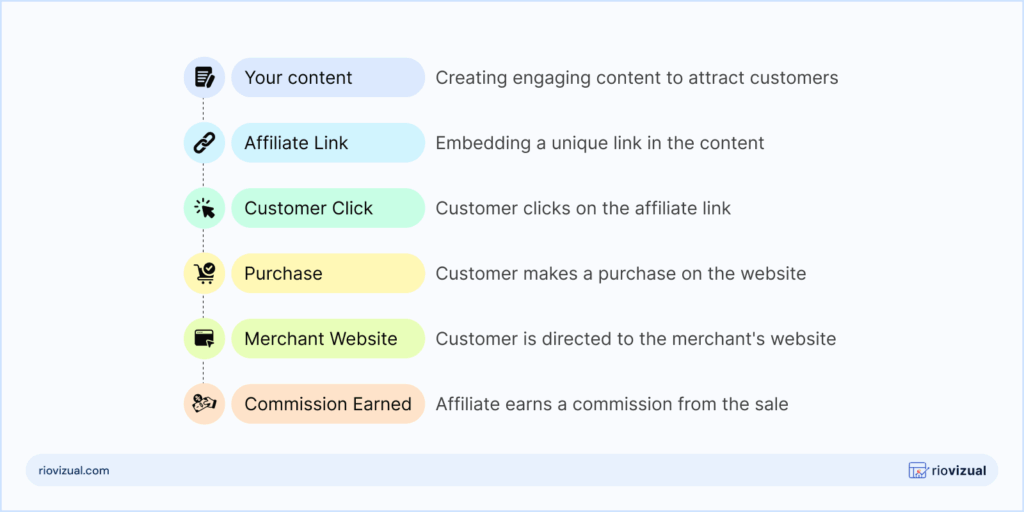Select the "Your content" label pill
The image size is (1024, 512).
[x=327, y=77]
